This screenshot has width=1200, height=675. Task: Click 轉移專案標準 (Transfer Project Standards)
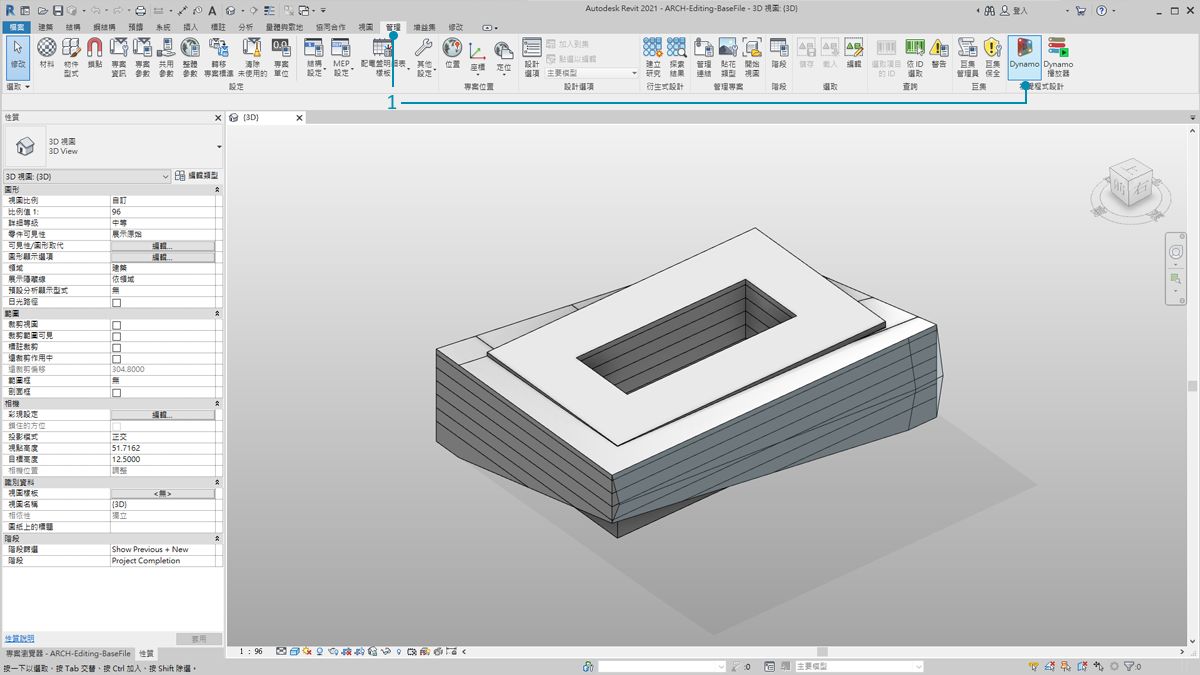219,57
